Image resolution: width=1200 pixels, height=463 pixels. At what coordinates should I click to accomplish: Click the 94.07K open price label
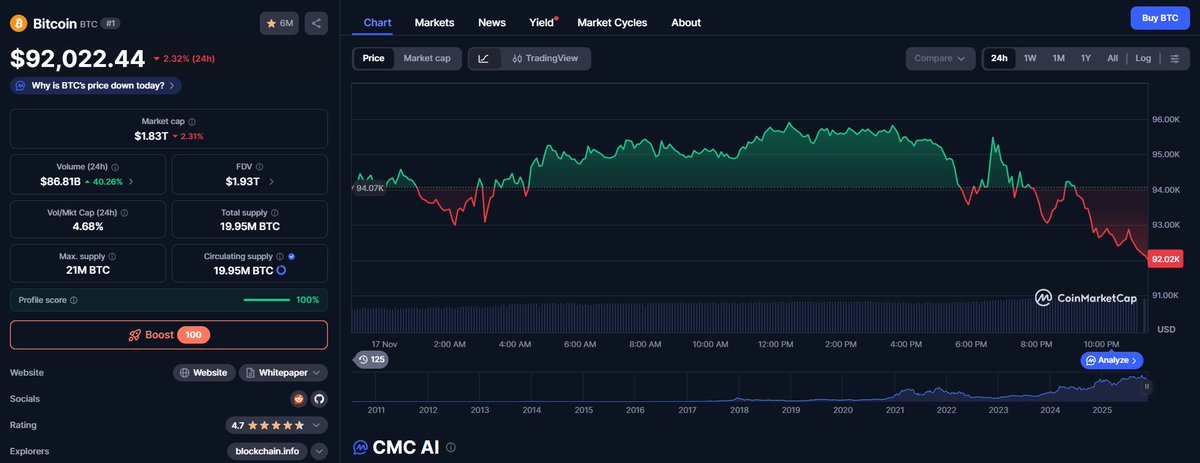coord(370,188)
